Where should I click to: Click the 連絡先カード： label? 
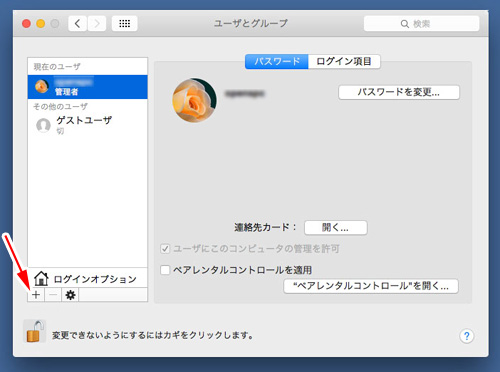click(265, 227)
